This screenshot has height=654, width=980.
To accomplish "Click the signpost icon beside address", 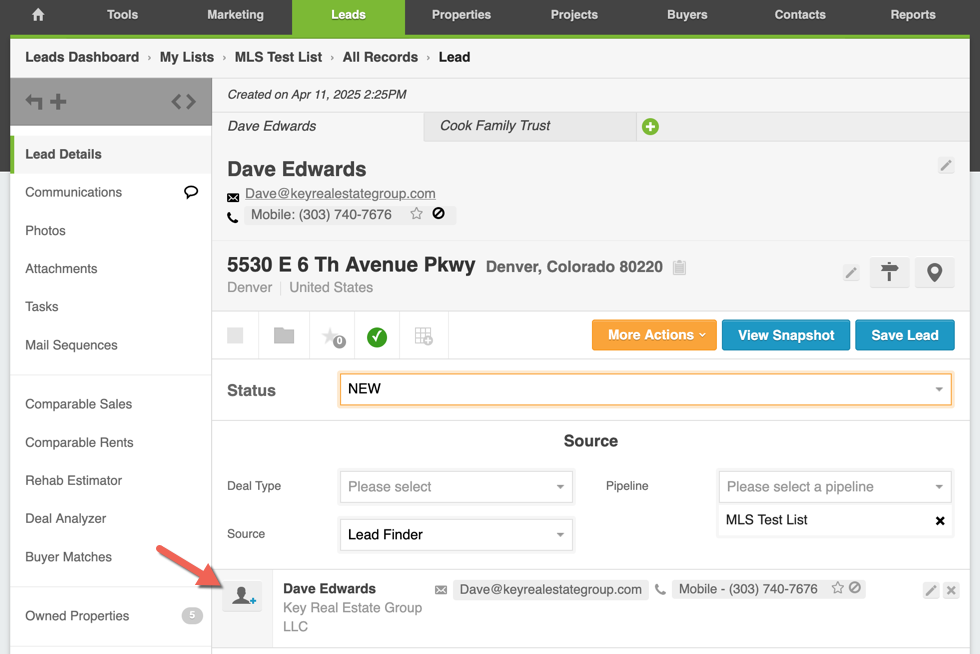I will click(x=889, y=272).
